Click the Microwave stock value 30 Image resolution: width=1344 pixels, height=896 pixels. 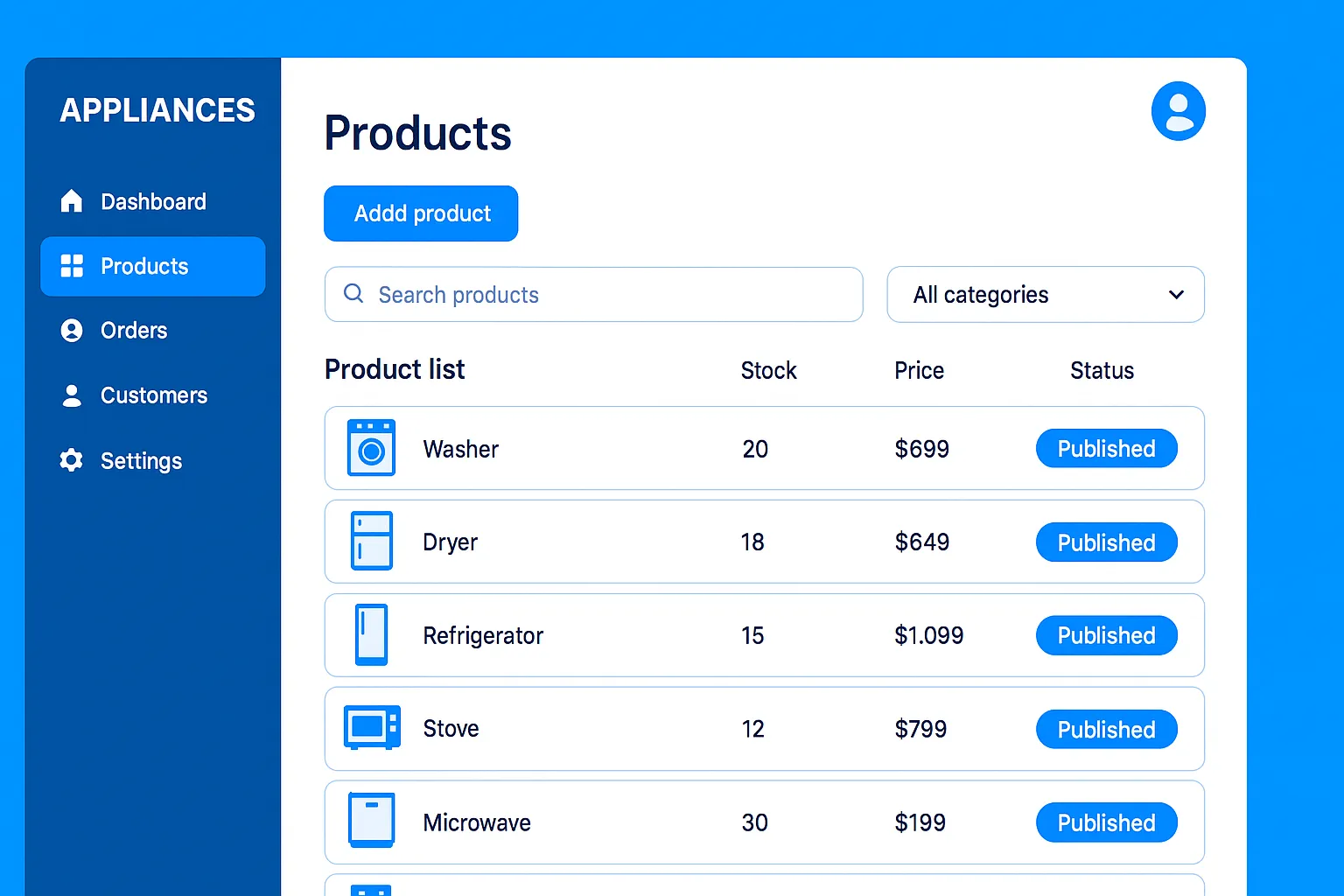(754, 822)
